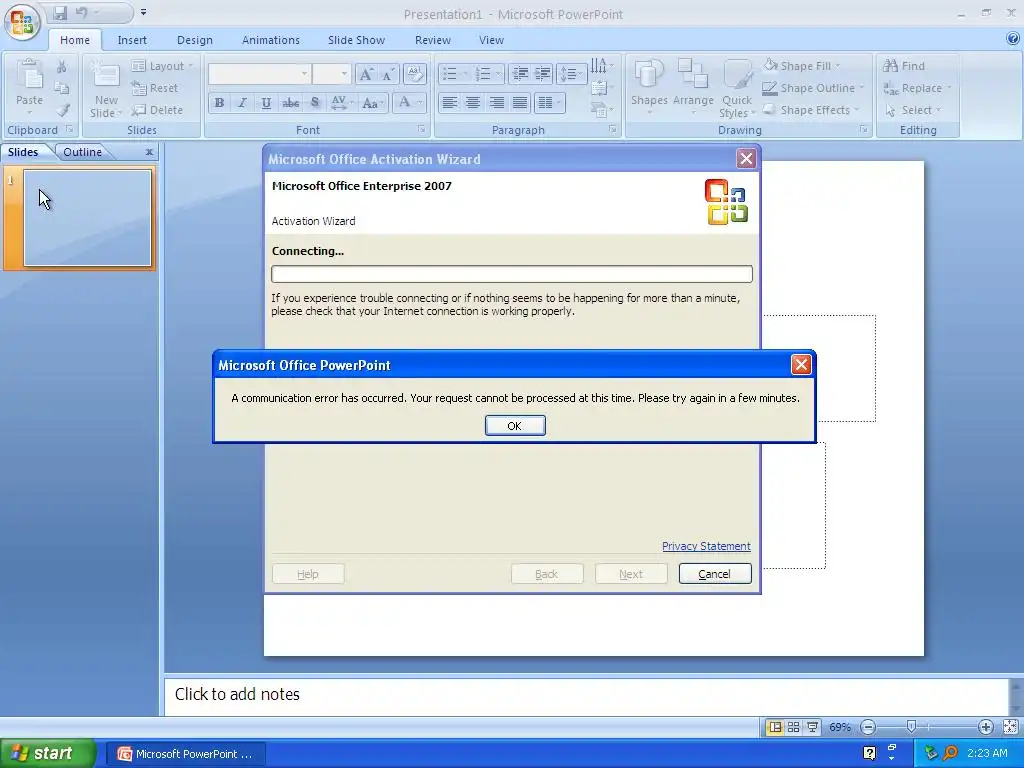Click the Paste icon

(29, 75)
